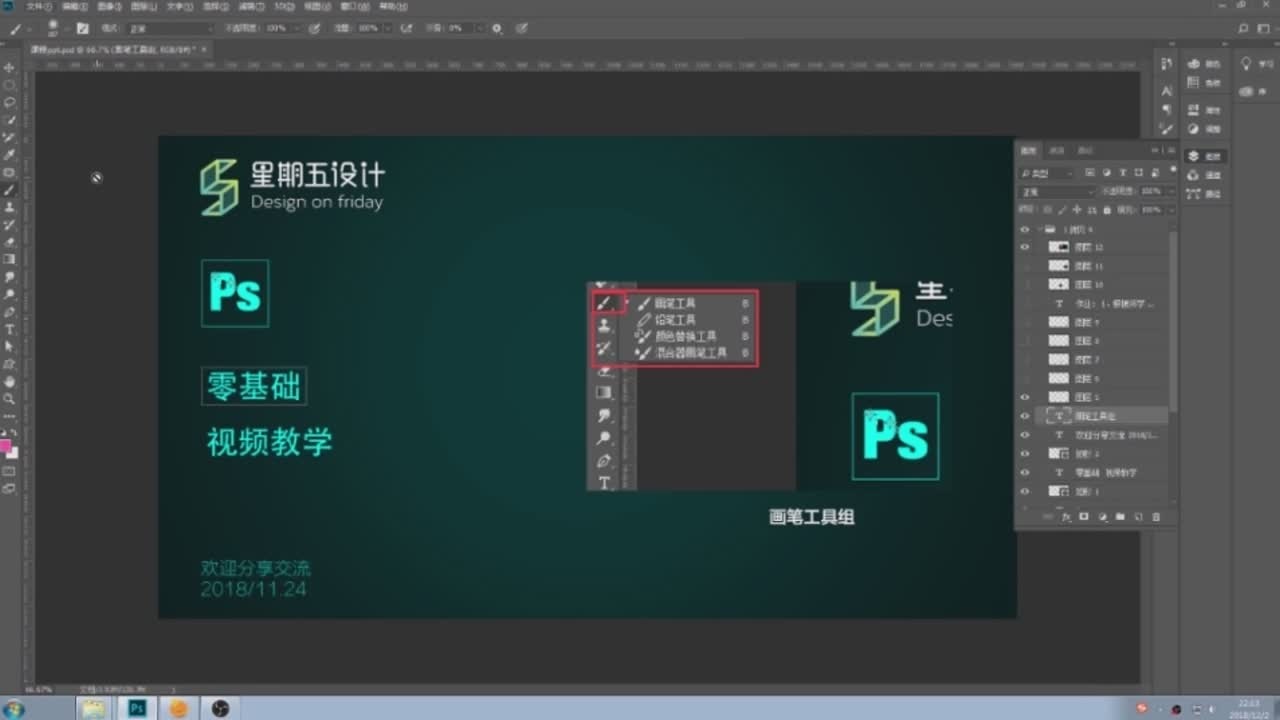
Task: Create a new layer
Action: tap(1138, 516)
